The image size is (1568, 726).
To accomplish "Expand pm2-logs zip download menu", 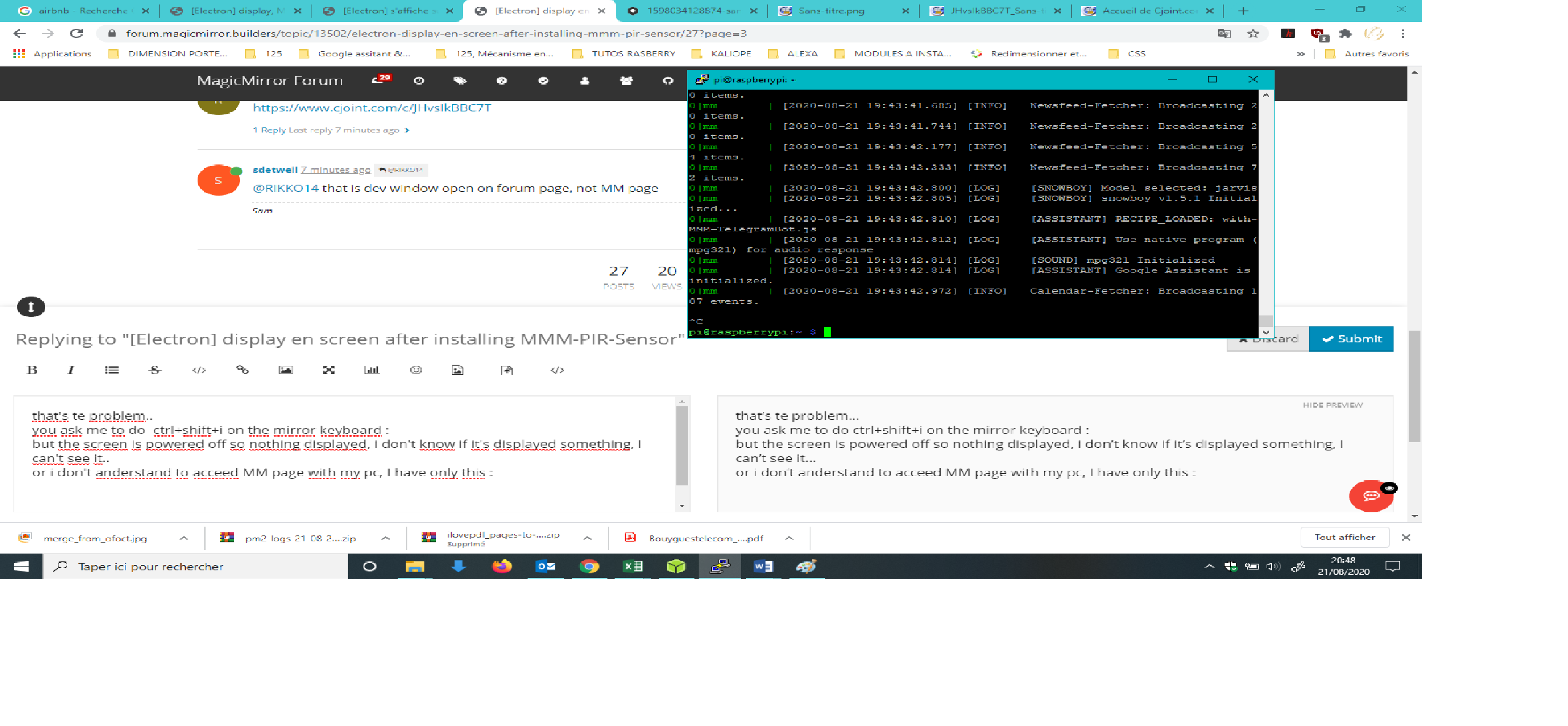I will tap(386, 538).
